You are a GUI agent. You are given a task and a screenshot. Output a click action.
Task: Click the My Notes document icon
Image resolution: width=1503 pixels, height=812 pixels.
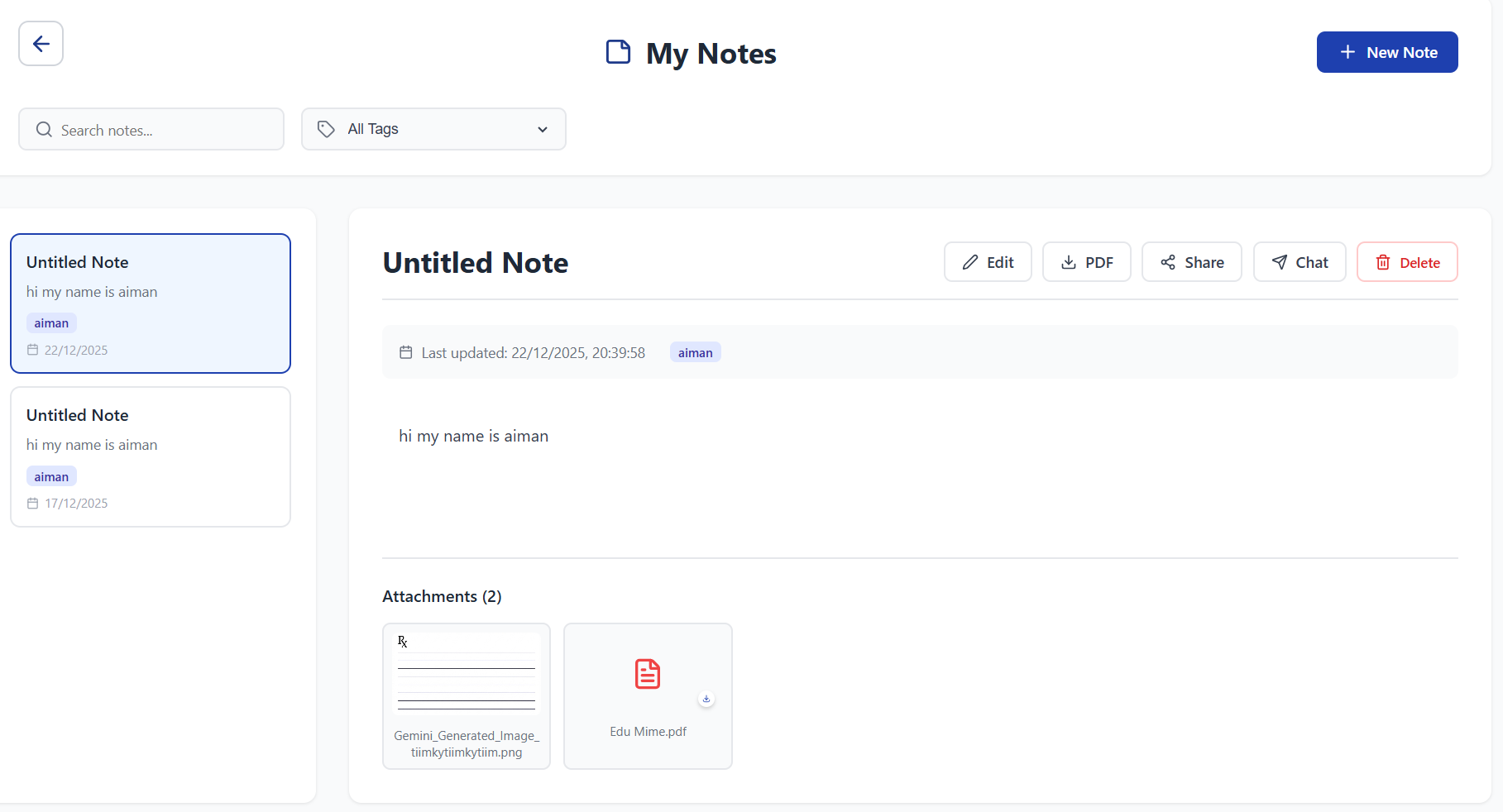coord(618,52)
